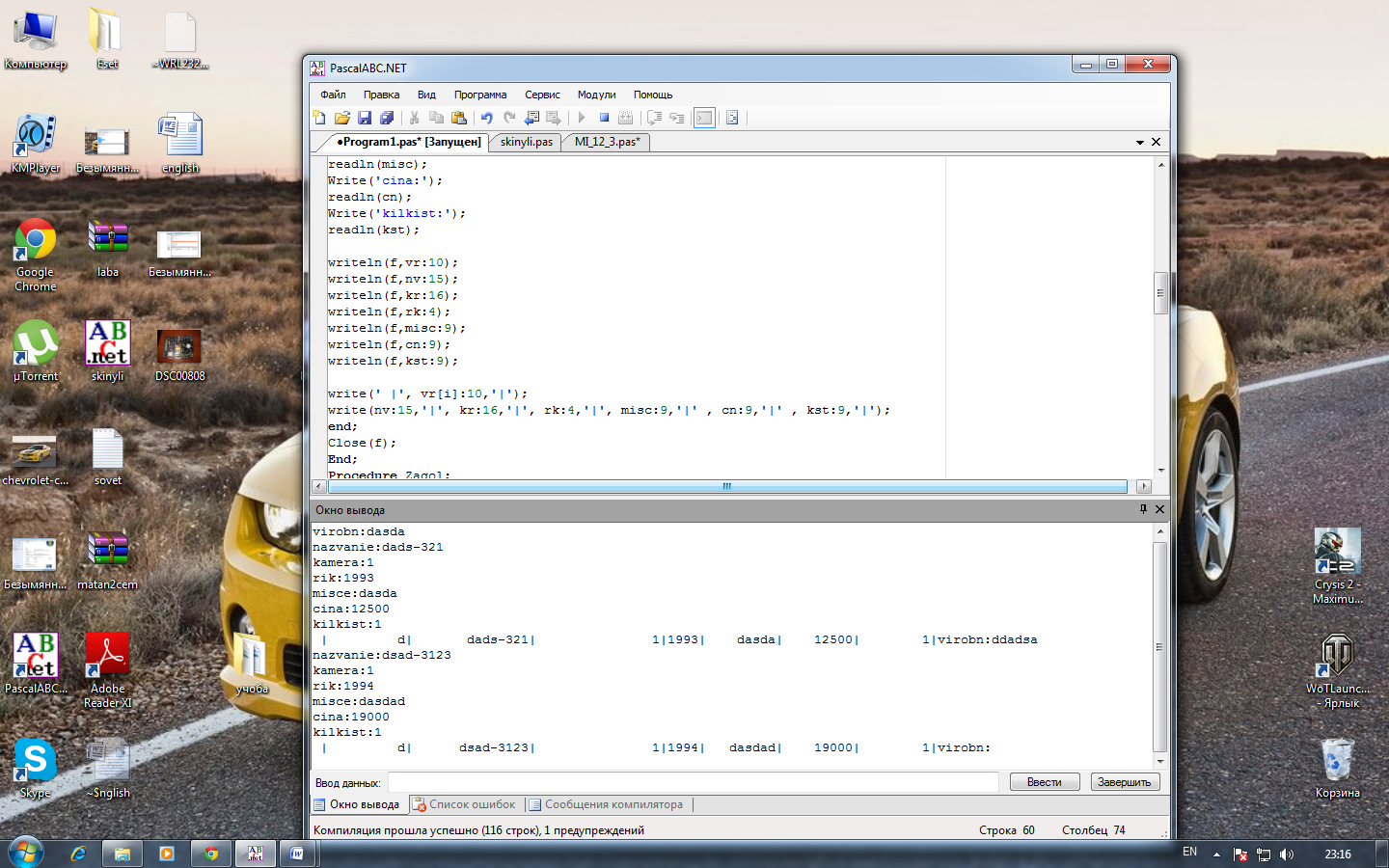1389x868 pixels.
Task: Click the Paste clipboard icon
Action: [459, 118]
